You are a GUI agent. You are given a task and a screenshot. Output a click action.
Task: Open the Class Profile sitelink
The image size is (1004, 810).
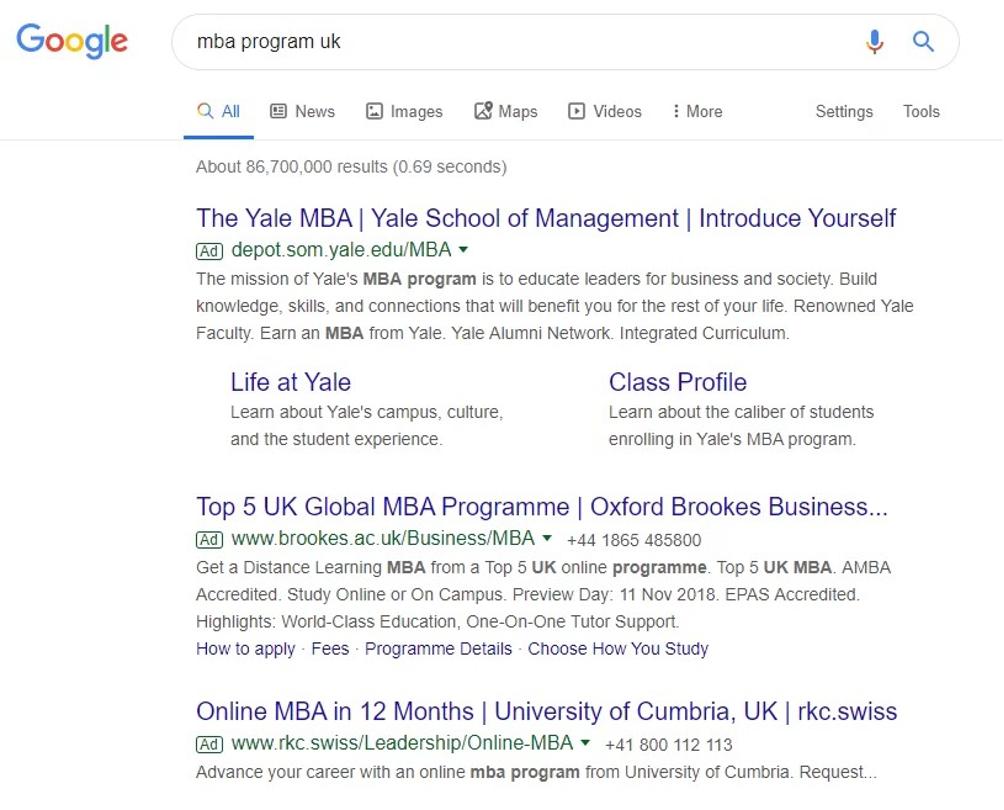(677, 382)
